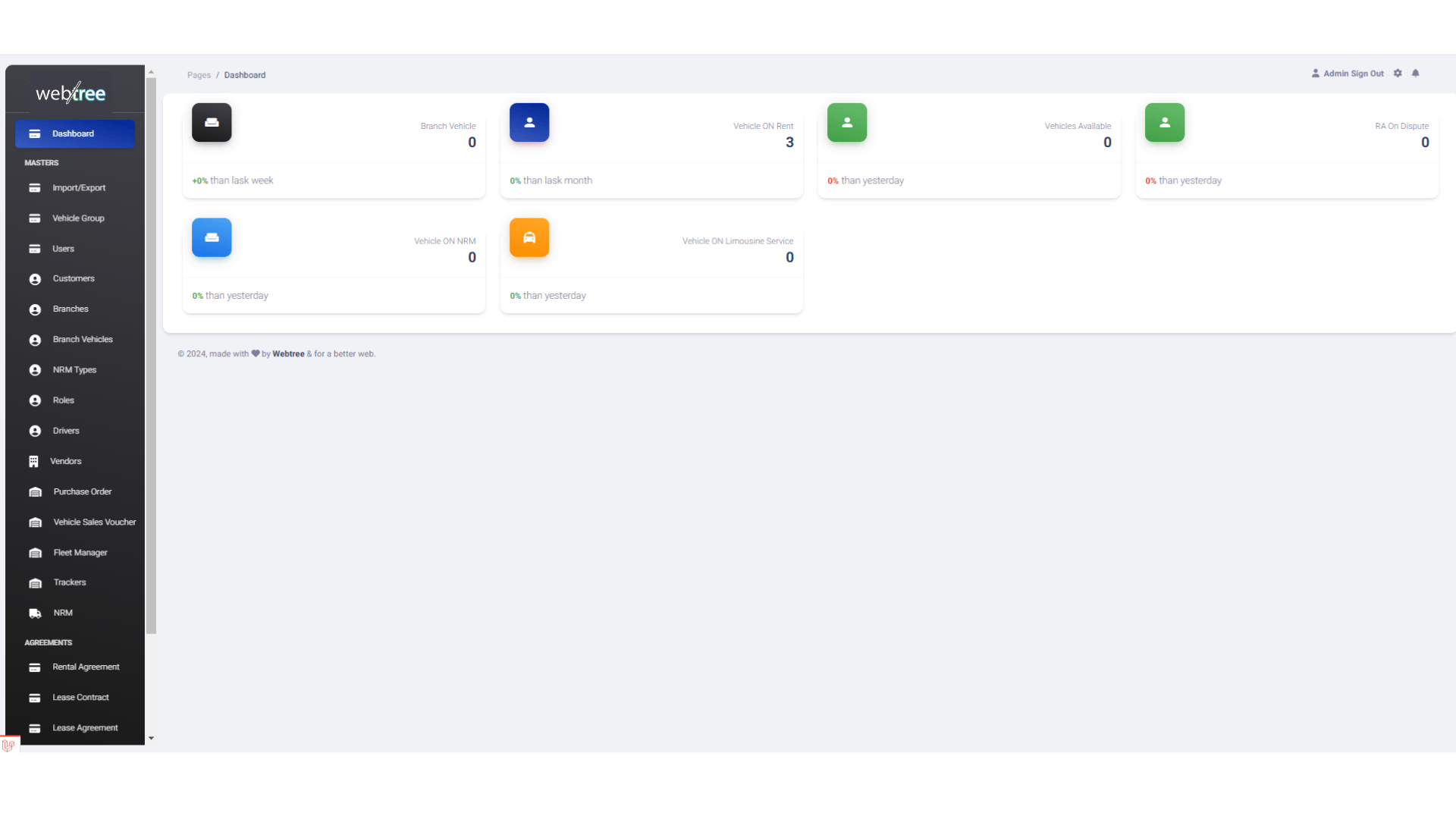
Task: Toggle the NRM Types sidebar option
Action: click(74, 370)
